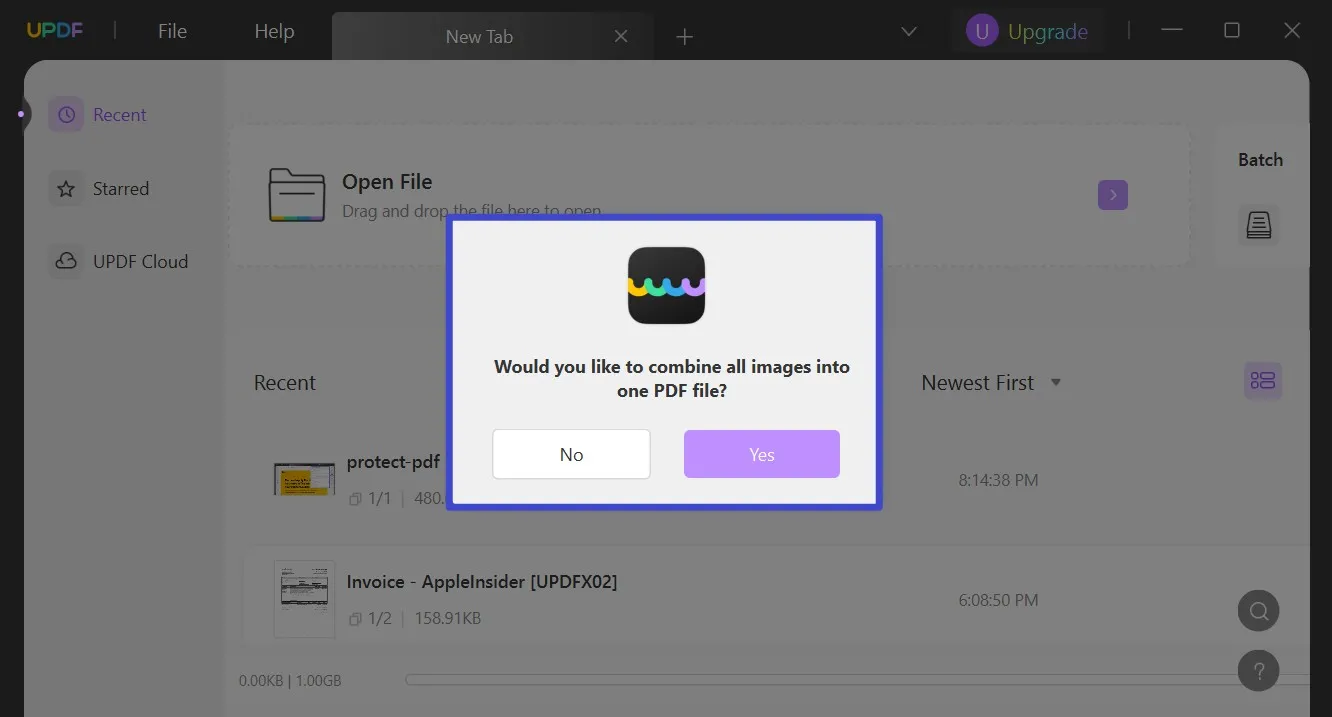The image size is (1332, 717).
Task: Click the UPDF logo
Action: pyautogui.click(x=55, y=31)
